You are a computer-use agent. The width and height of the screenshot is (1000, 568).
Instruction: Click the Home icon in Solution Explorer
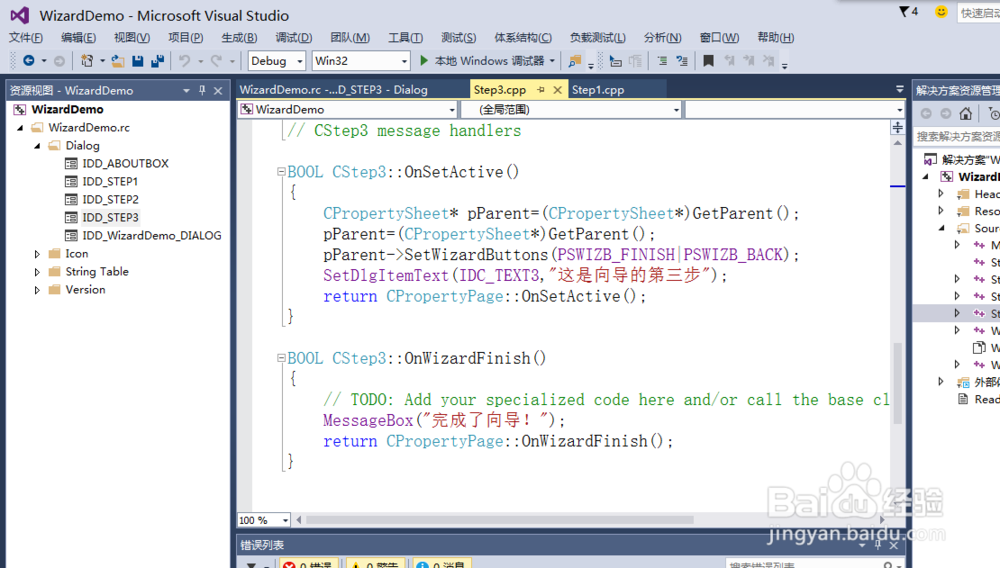click(x=966, y=113)
